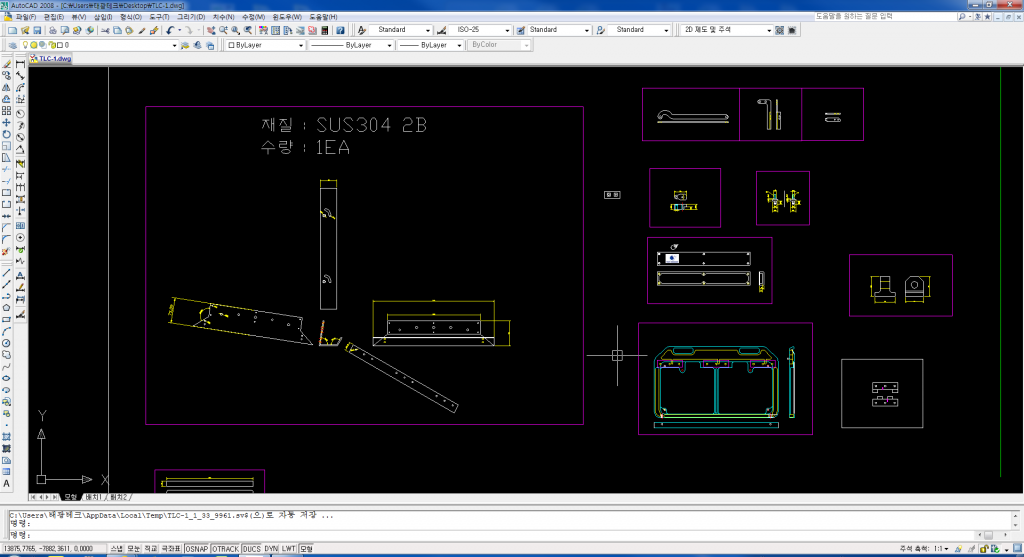Toggle the 극좌표 polar tracking button

click(170, 549)
